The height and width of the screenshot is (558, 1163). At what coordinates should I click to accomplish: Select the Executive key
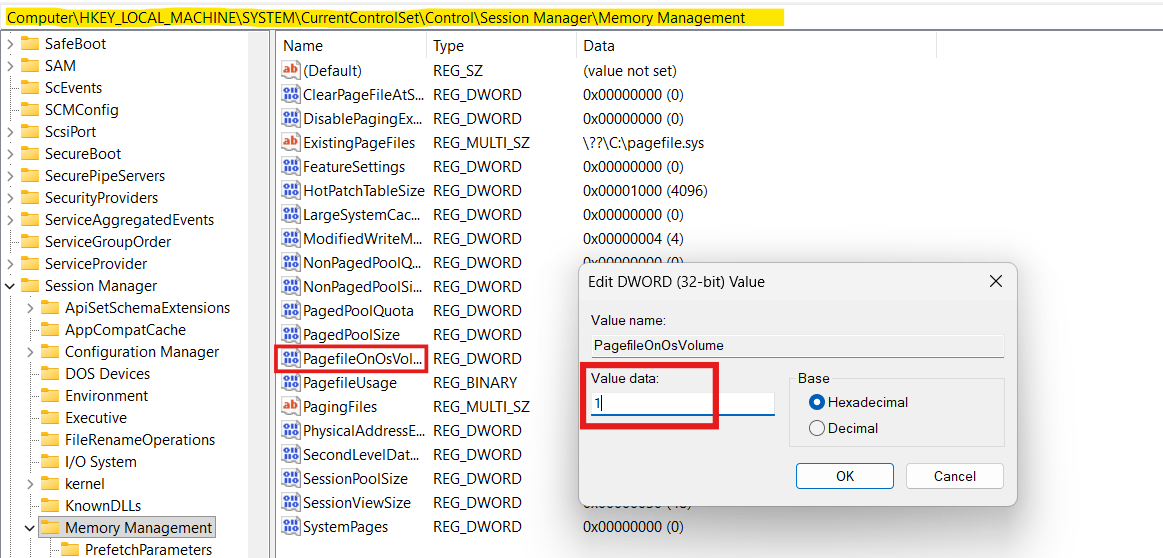pyautogui.click(x=96, y=418)
